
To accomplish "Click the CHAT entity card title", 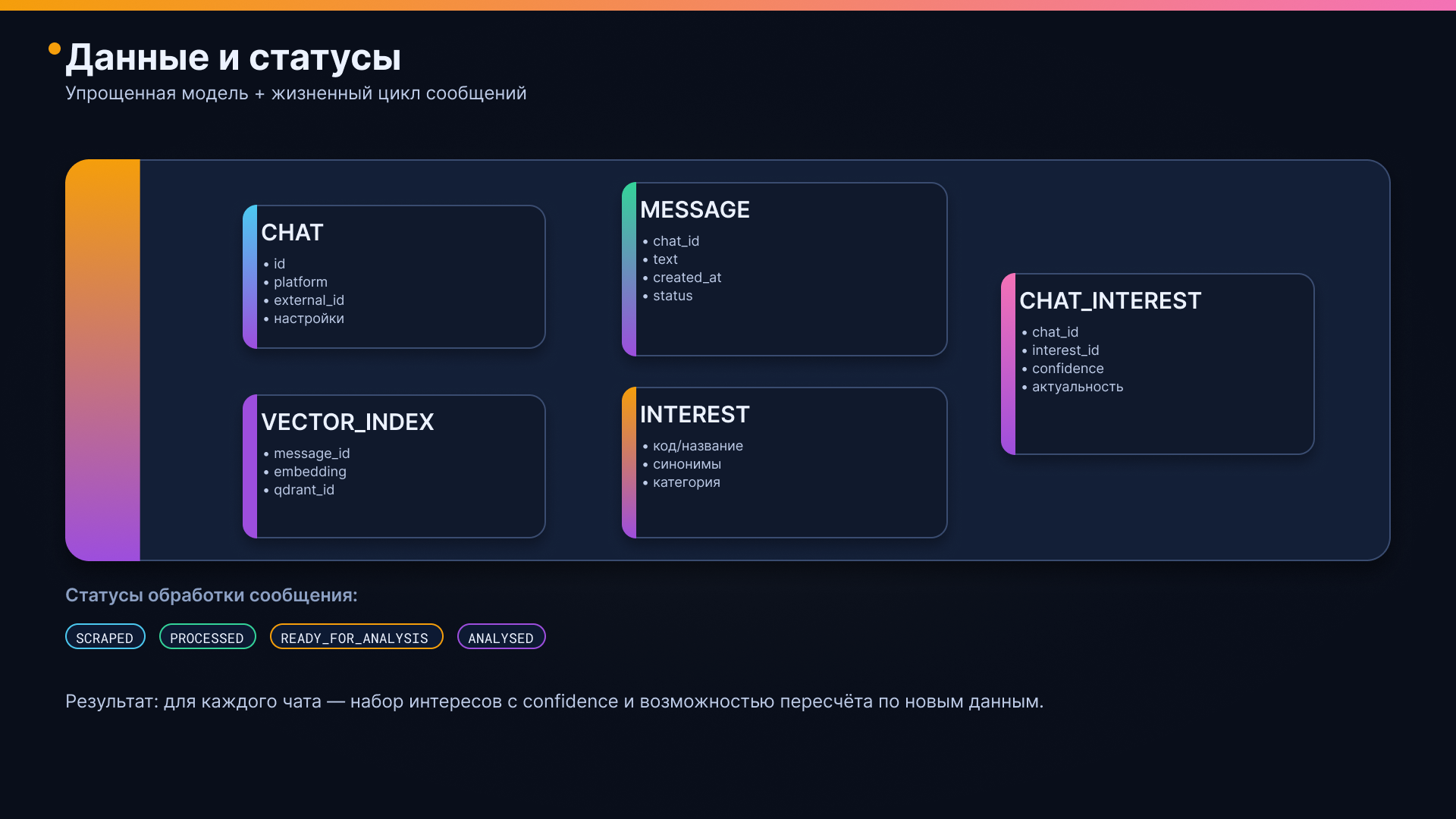I will (292, 233).
